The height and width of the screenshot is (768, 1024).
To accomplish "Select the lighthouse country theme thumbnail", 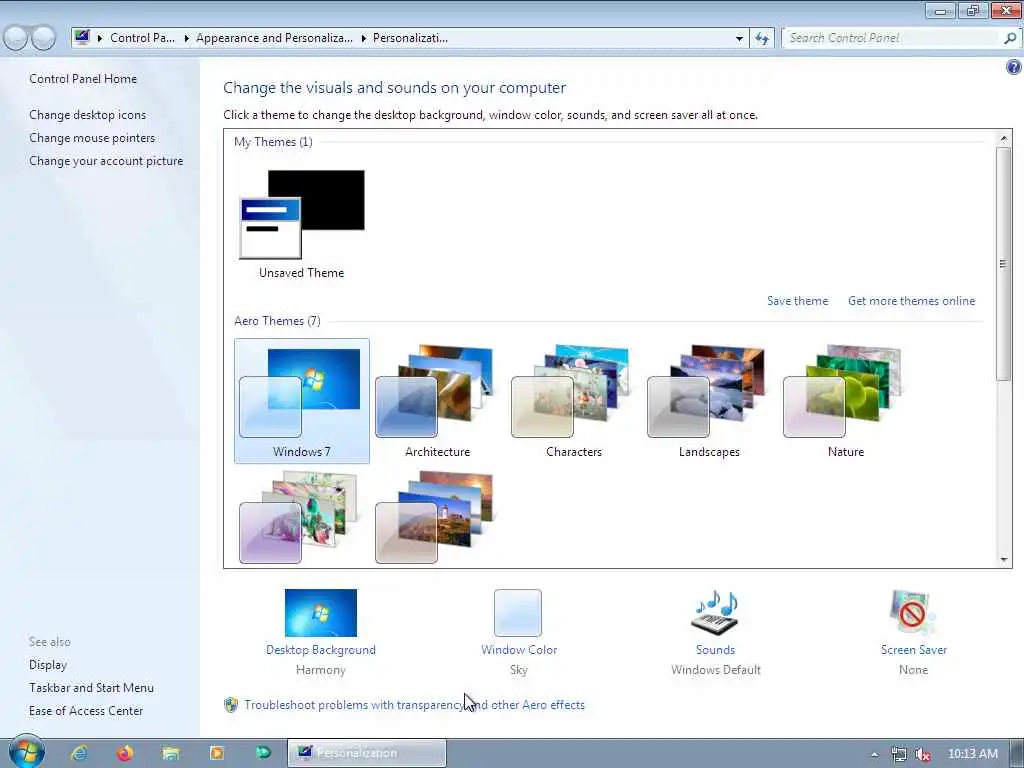I will (435, 517).
